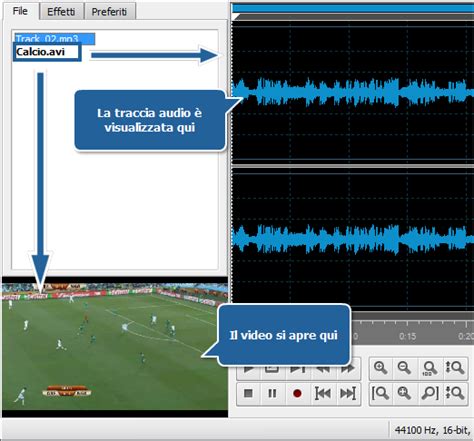Select Calcio.avi in the file list
Screen dimensions: 474x441
[47, 52]
